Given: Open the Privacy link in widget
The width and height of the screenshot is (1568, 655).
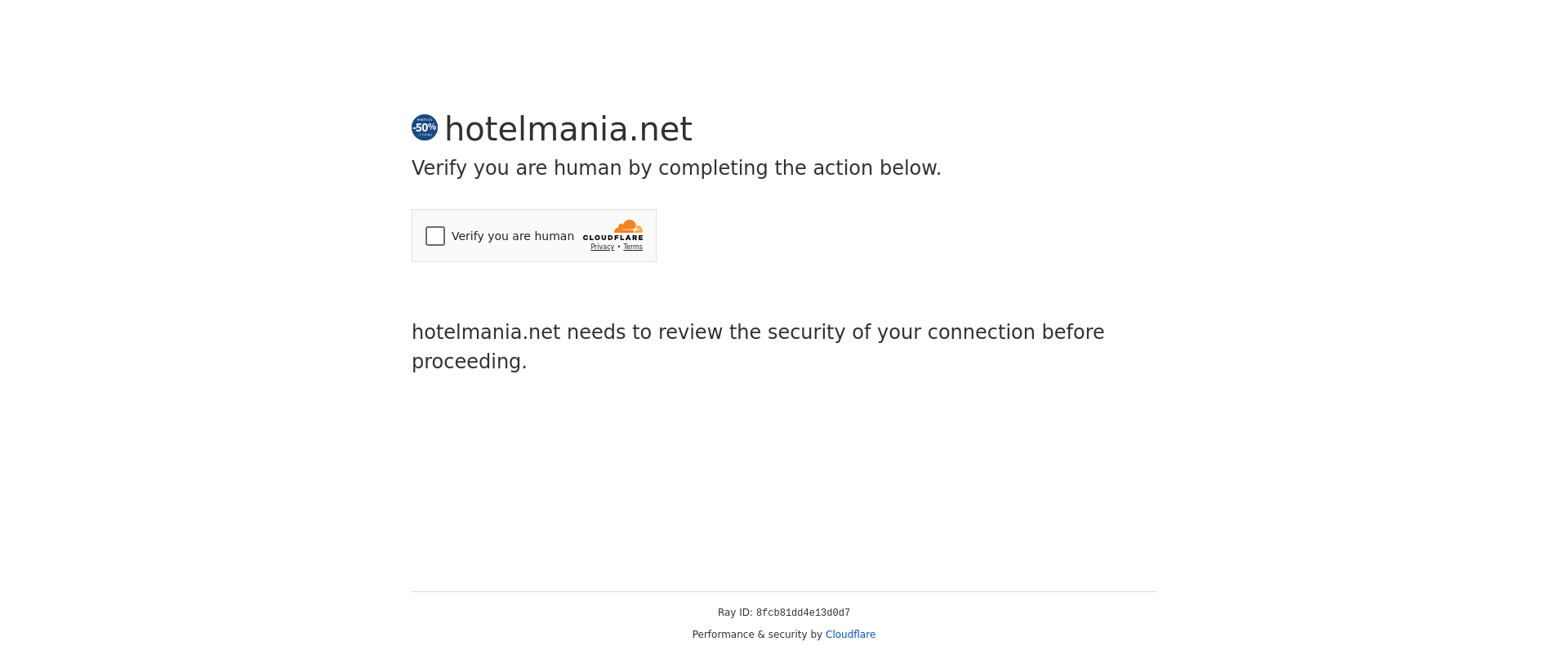Looking at the screenshot, I should [x=602, y=247].
